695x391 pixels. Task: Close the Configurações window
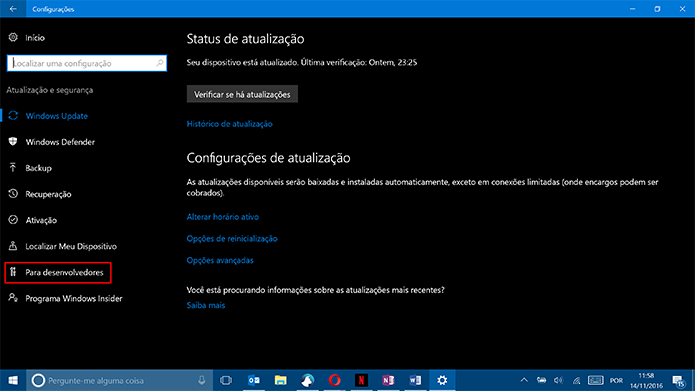tap(683, 9)
